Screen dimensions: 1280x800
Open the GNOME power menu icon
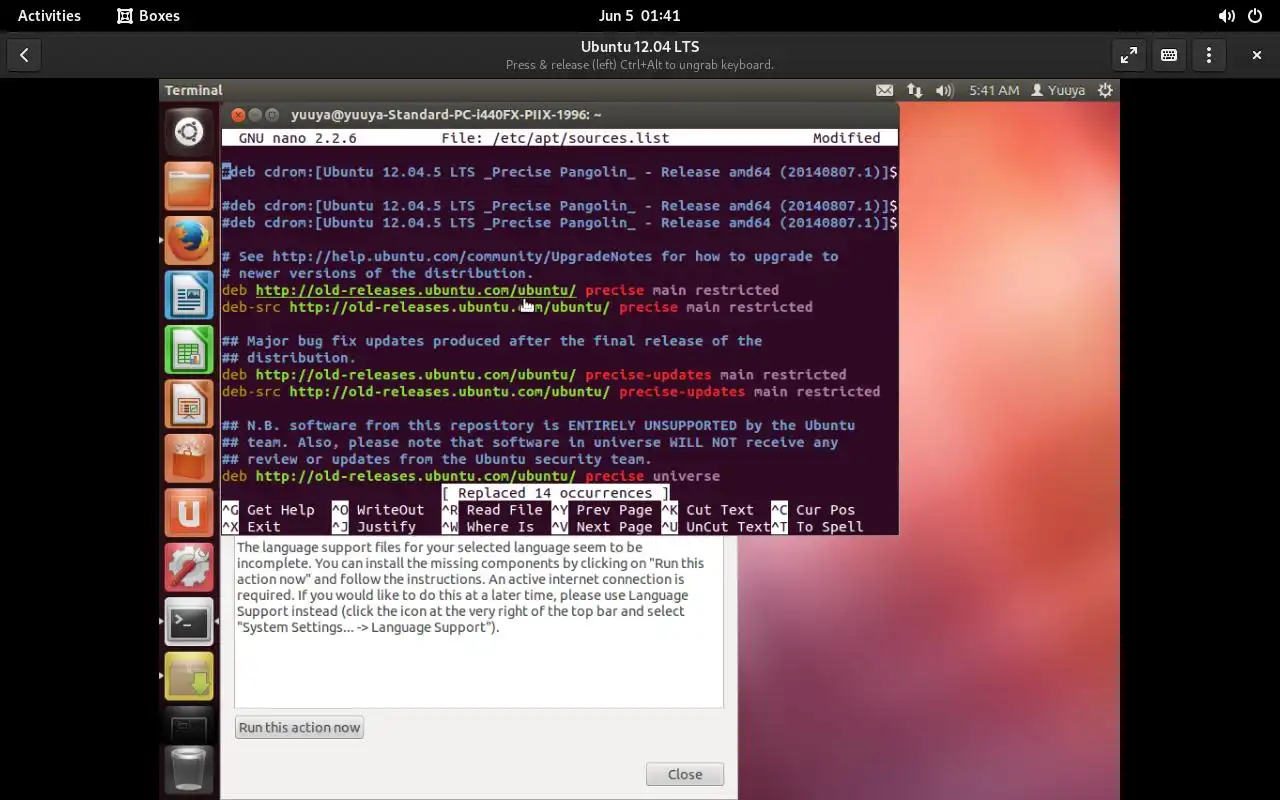1255,16
